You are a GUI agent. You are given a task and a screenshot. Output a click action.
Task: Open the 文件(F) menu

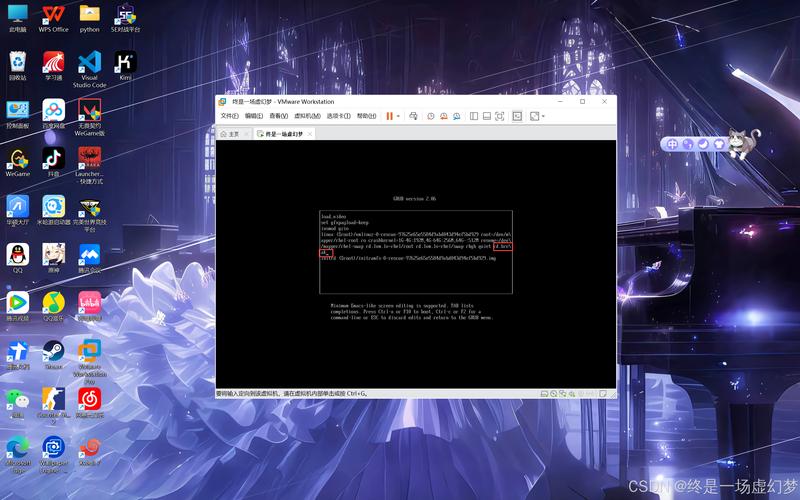point(229,116)
